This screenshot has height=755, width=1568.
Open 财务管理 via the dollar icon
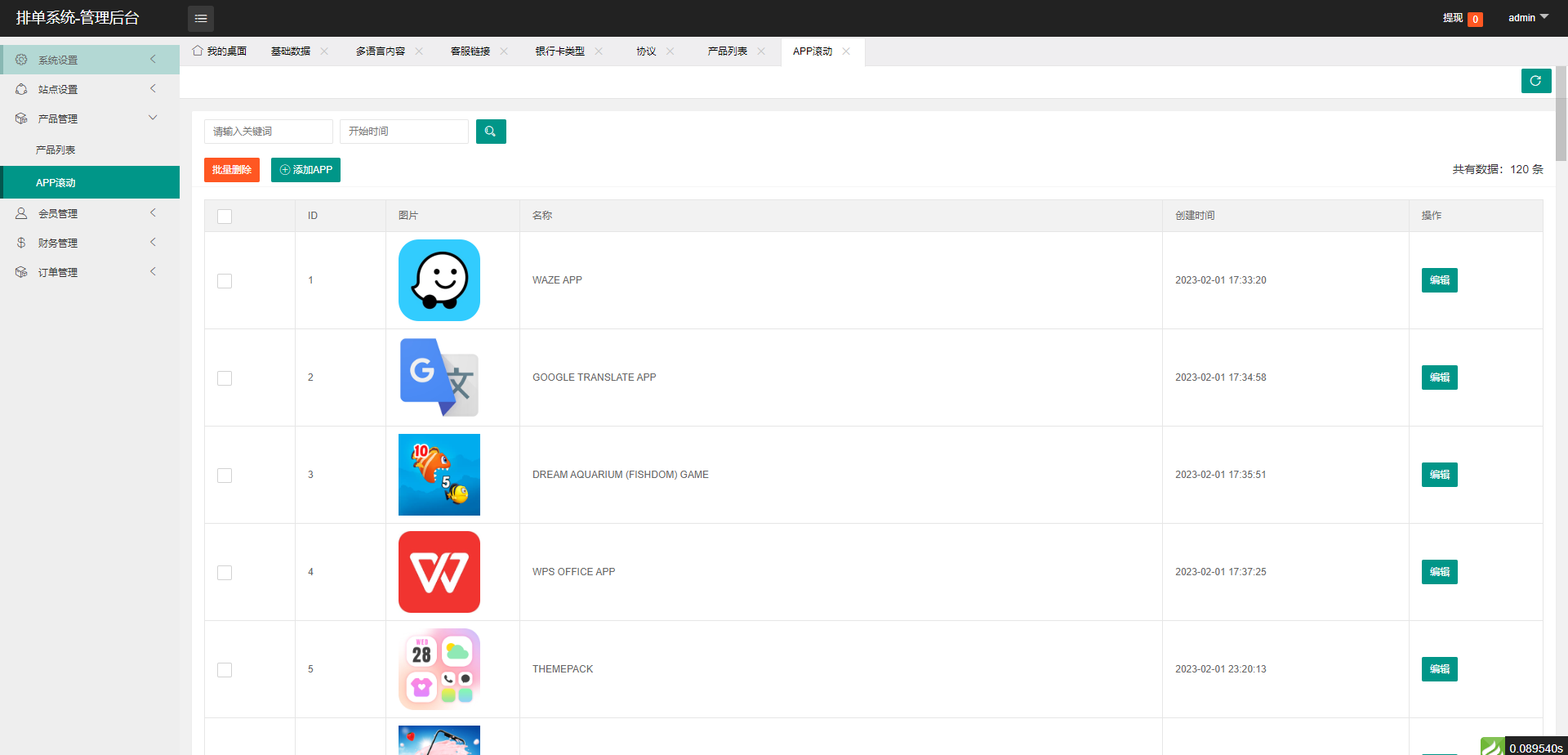pos(21,242)
